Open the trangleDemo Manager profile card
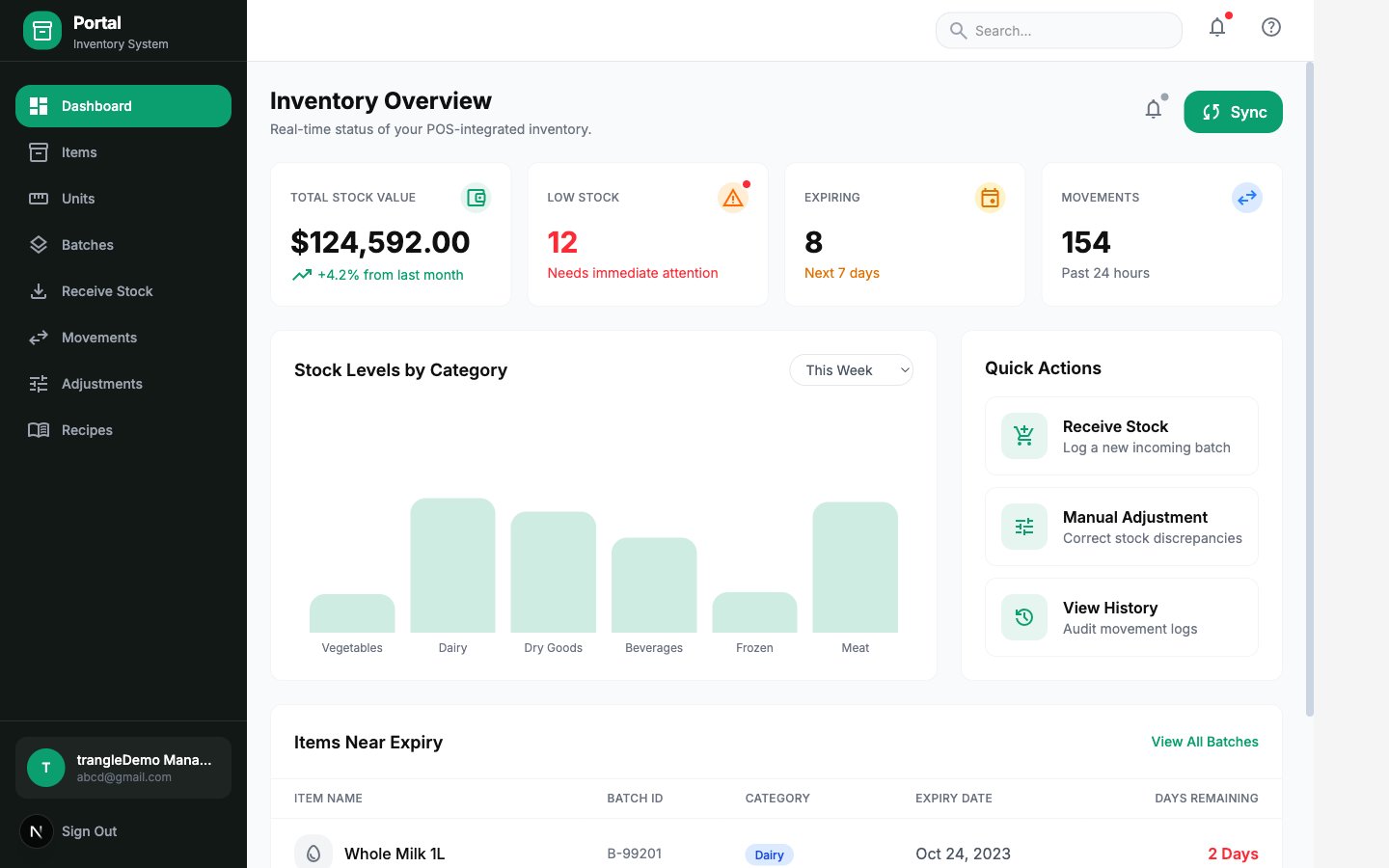This screenshot has height=868, width=1389. coord(123,768)
